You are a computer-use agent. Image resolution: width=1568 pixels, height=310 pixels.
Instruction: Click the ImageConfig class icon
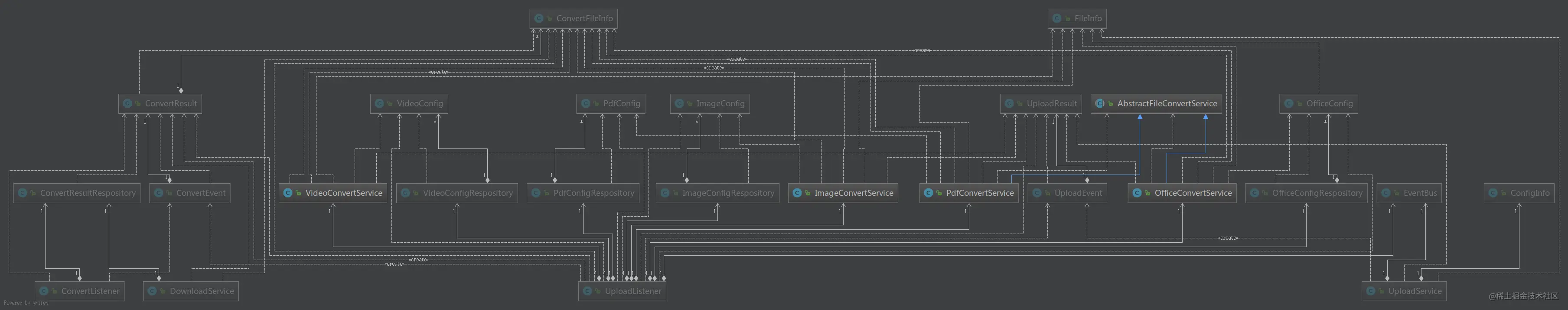click(679, 103)
